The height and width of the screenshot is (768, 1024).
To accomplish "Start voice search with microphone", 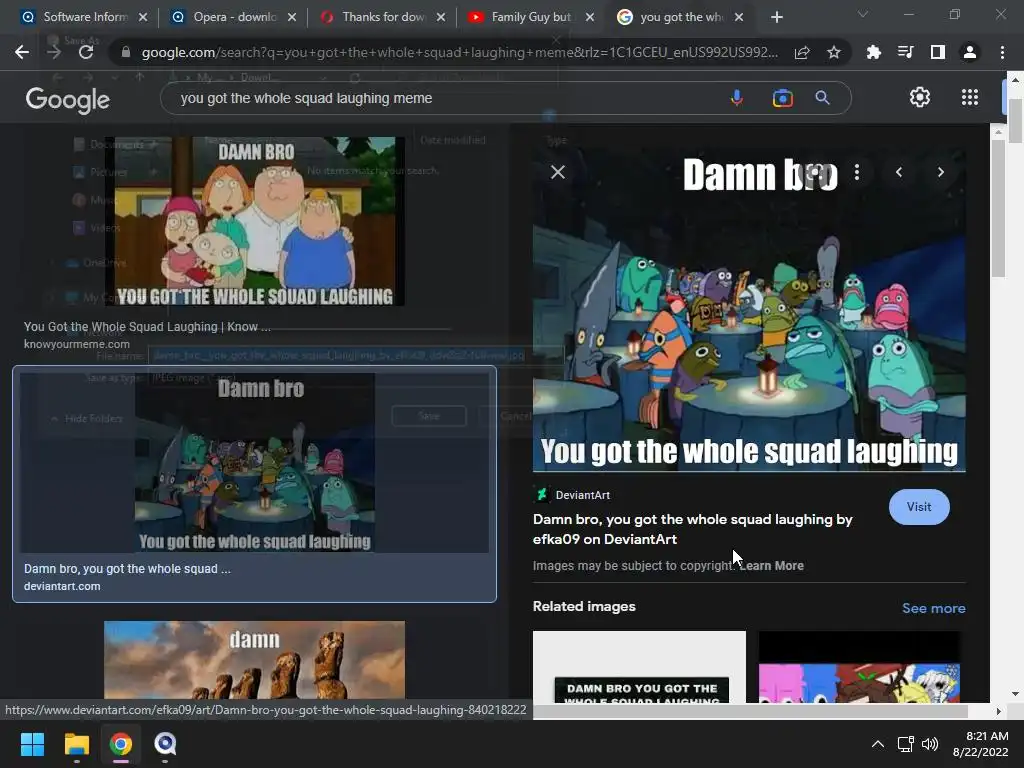I will pyautogui.click(x=737, y=98).
